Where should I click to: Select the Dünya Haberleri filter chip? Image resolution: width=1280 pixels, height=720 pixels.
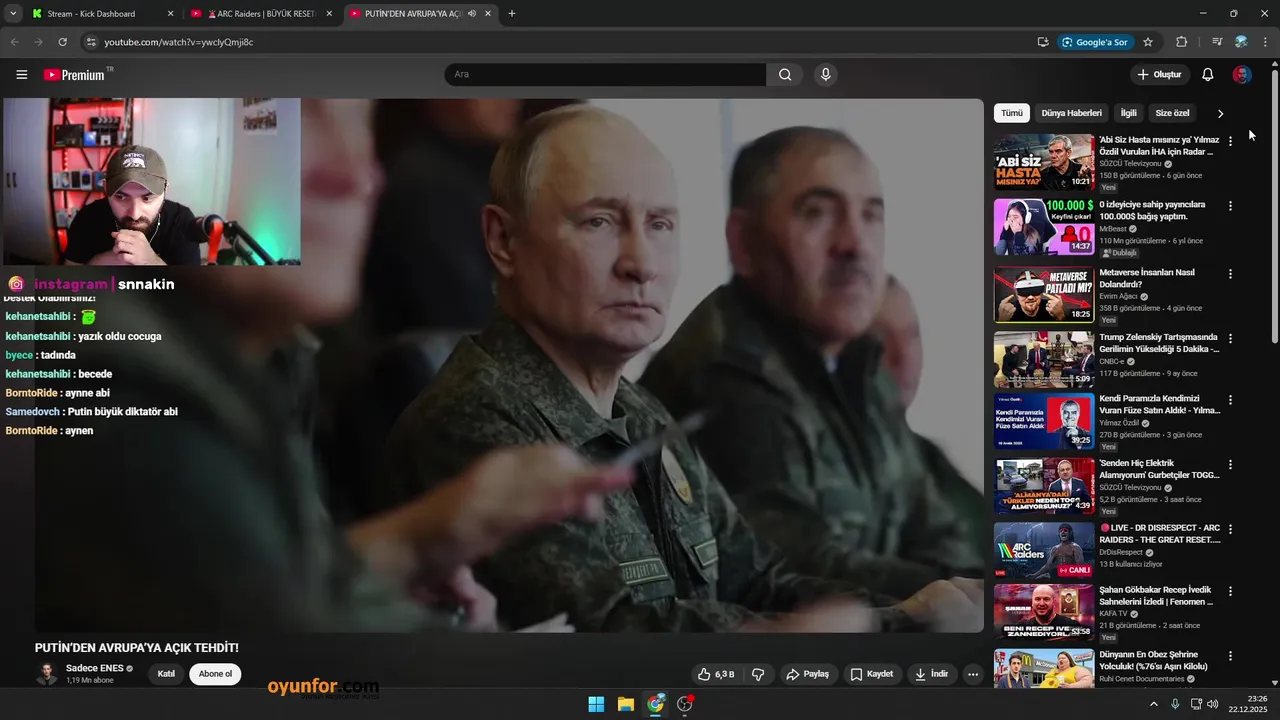pos(1071,113)
